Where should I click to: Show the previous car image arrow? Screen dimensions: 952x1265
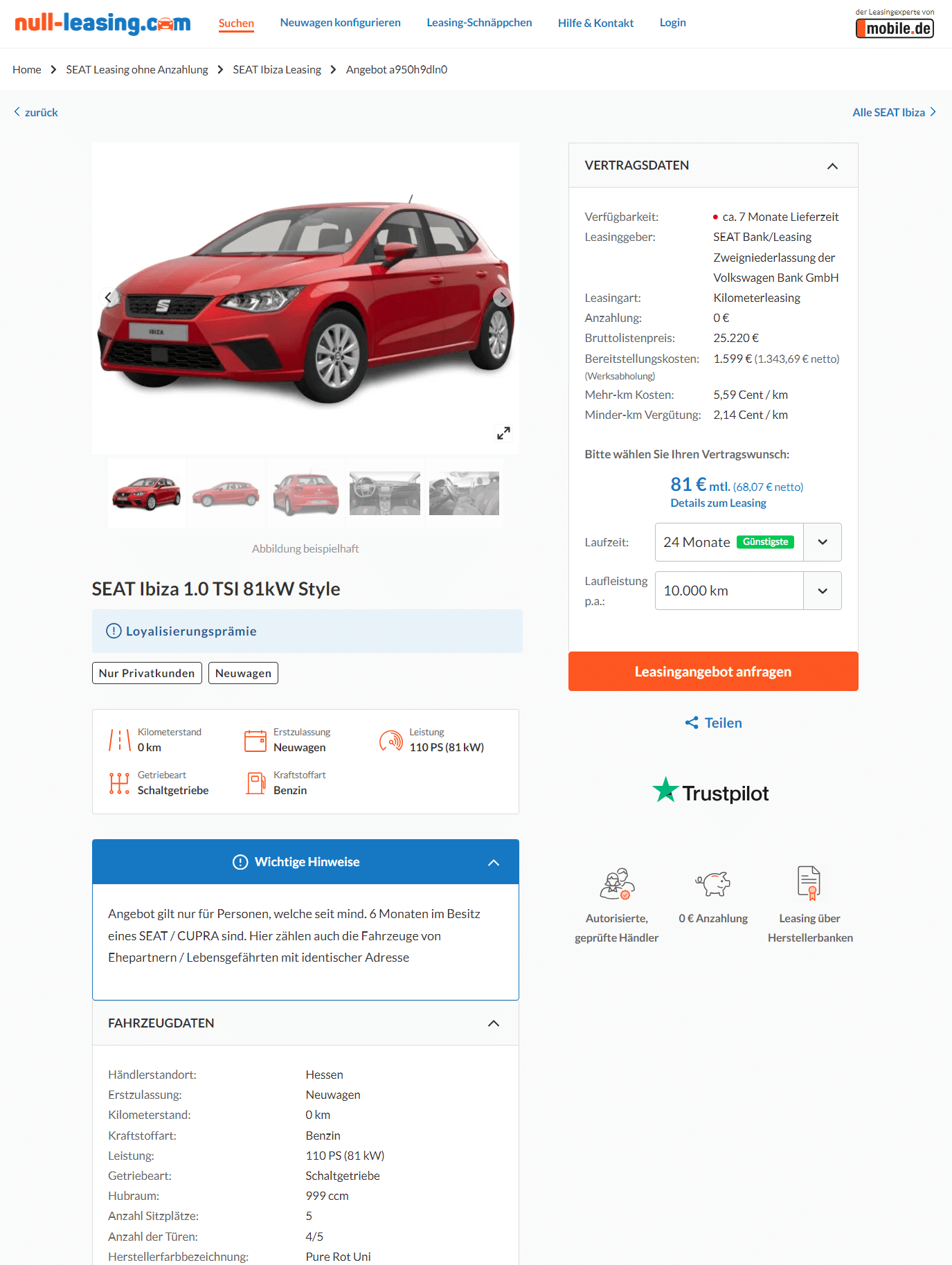108,298
